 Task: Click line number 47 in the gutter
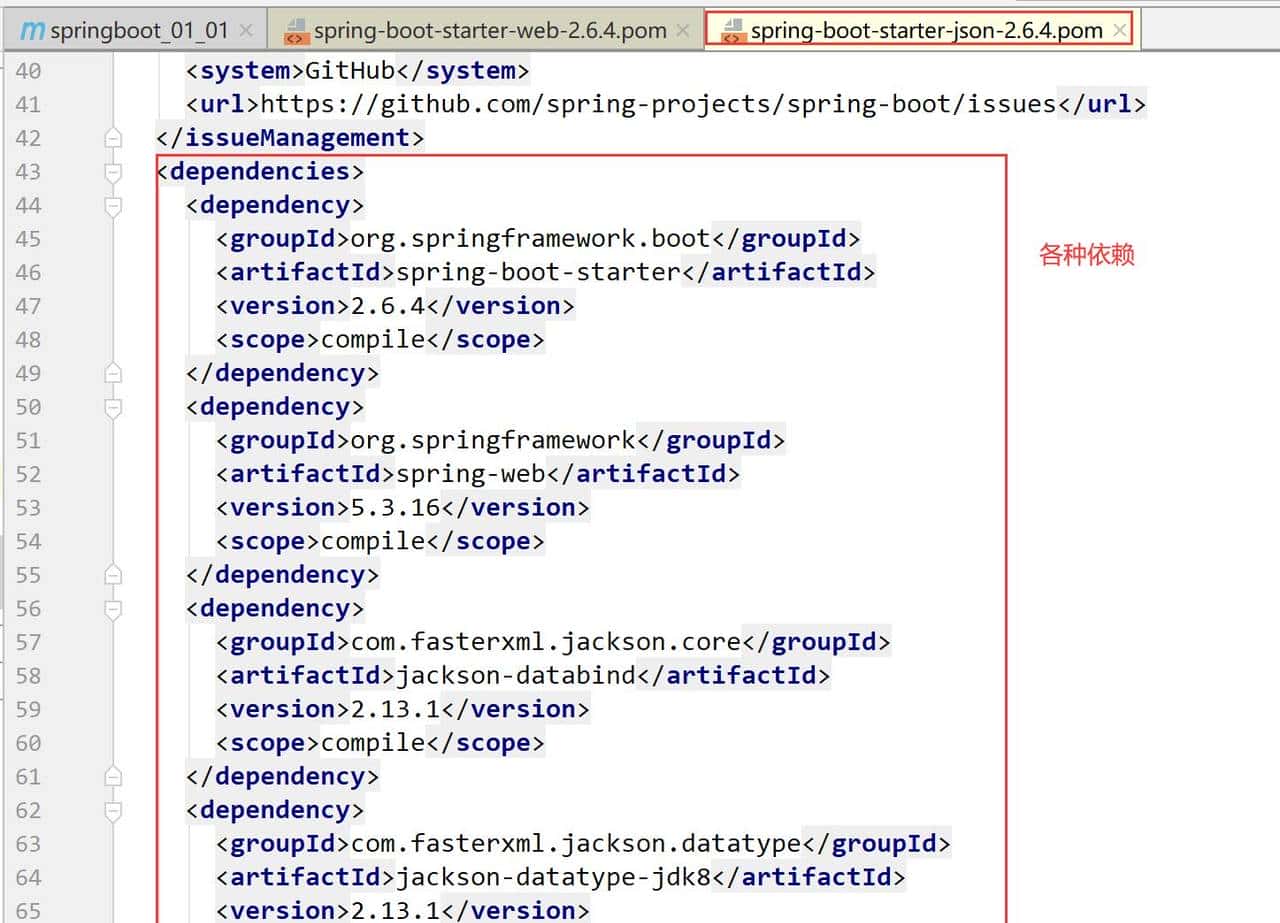tap(28, 306)
